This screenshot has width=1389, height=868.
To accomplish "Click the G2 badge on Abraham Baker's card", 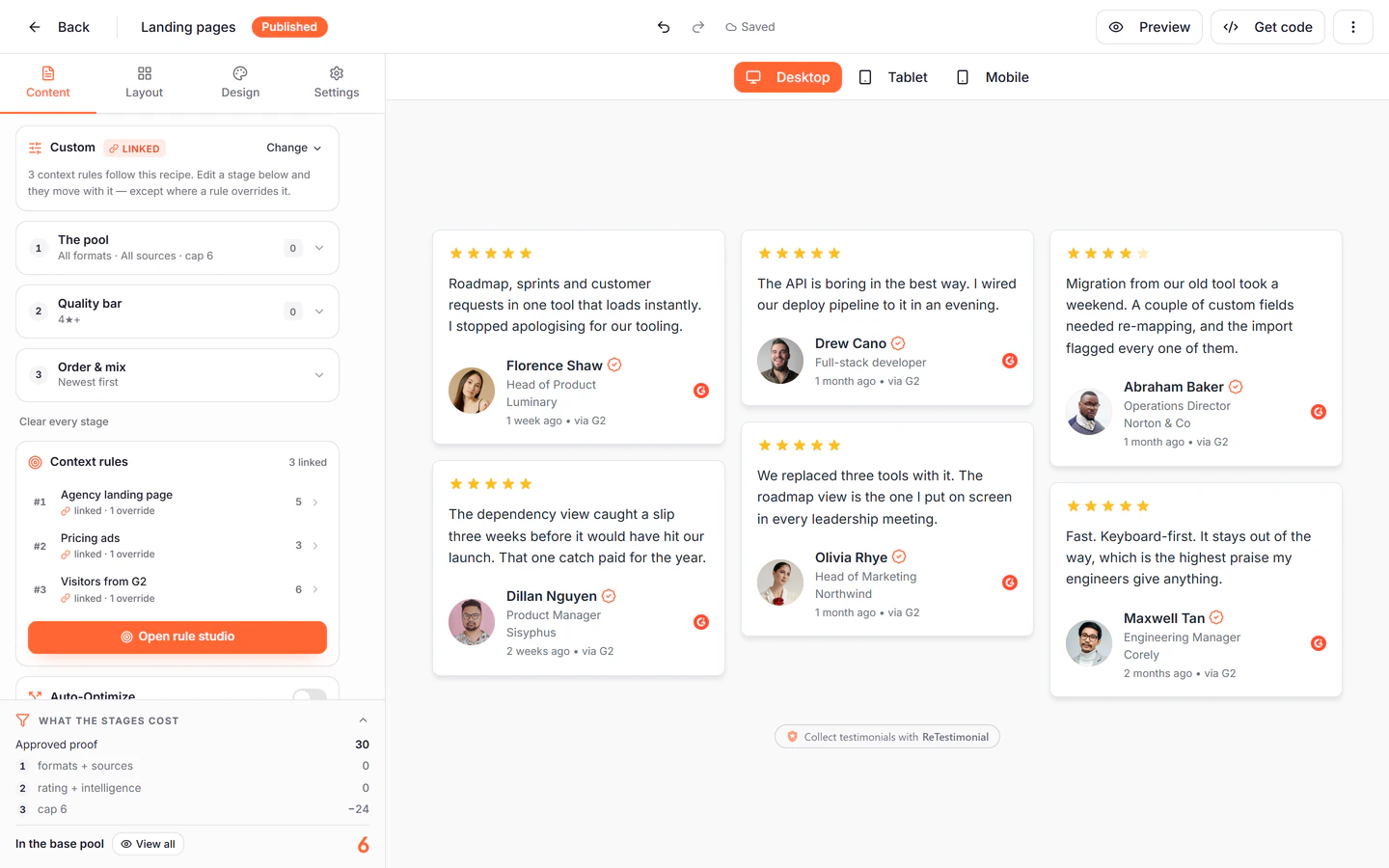I will point(1319,412).
